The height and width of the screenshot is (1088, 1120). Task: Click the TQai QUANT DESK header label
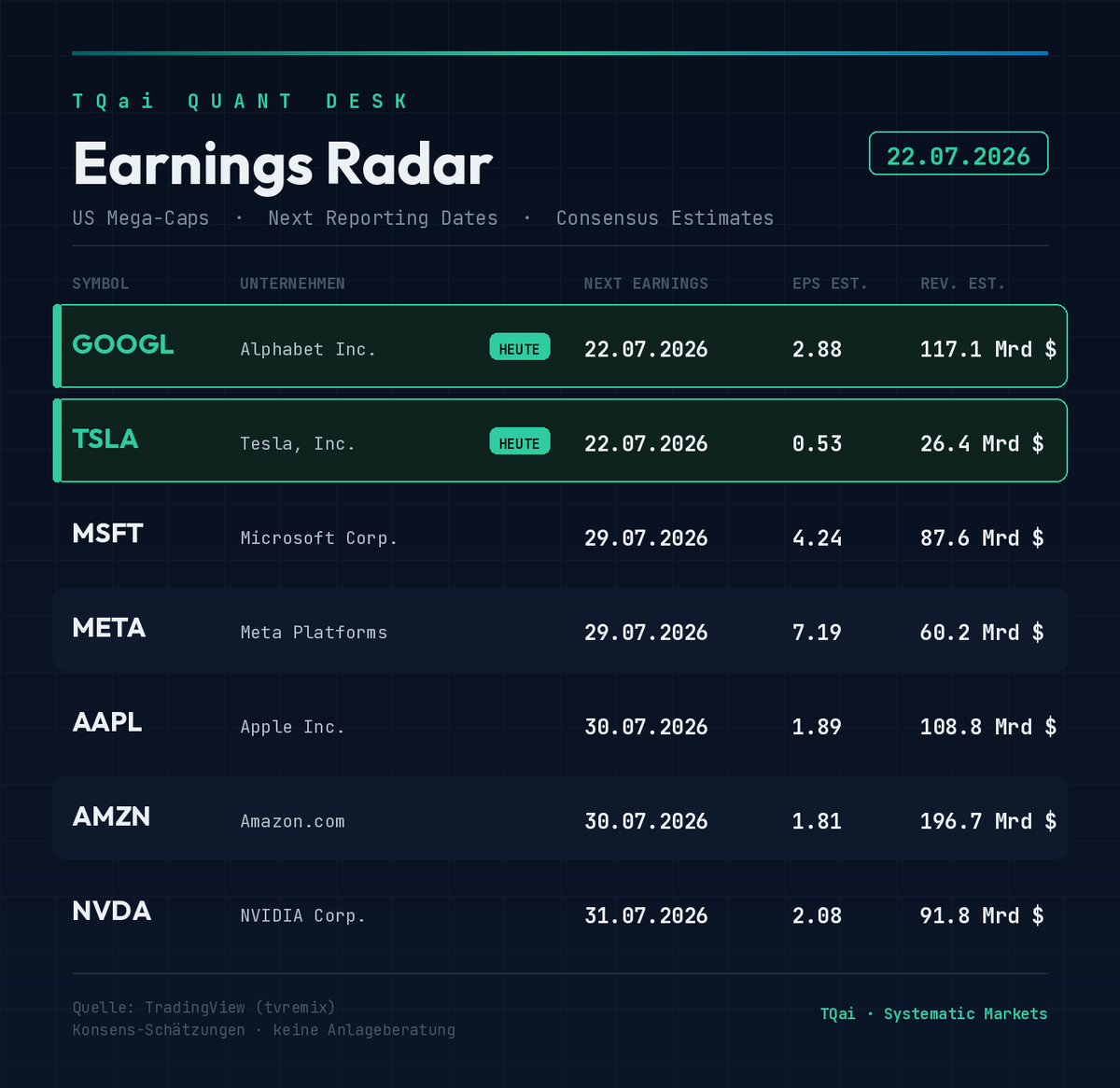coord(241,101)
